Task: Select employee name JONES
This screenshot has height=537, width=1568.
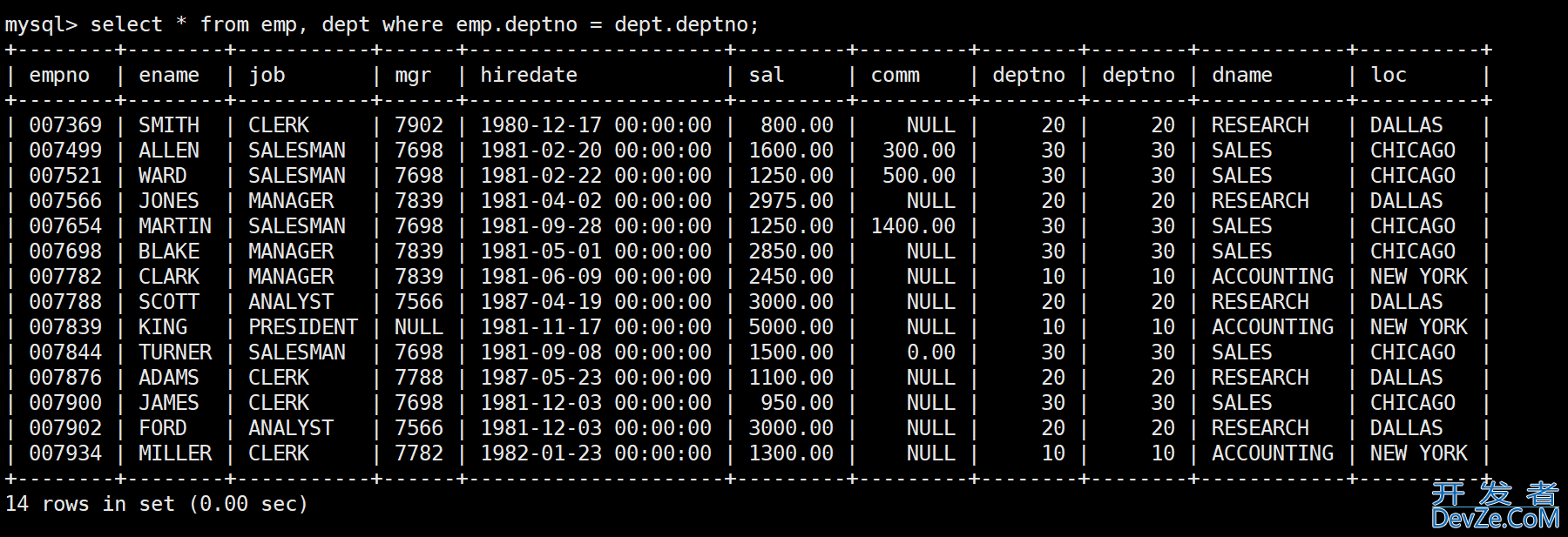Action: [x=169, y=201]
